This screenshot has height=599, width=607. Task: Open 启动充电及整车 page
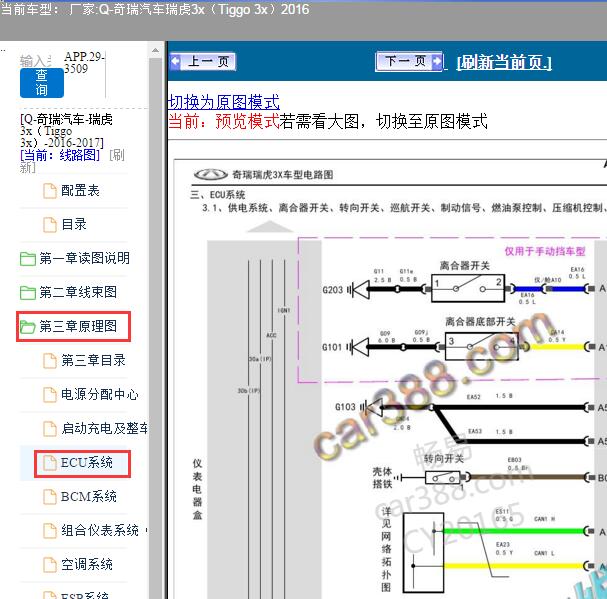pyautogui.click(x=104, y=429)
